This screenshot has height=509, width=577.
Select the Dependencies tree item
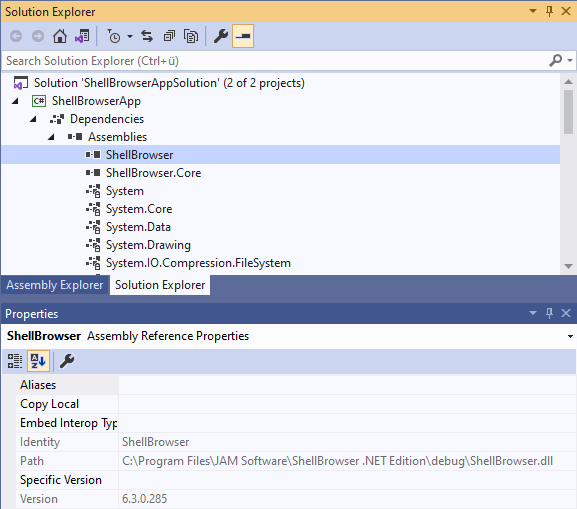click(x=107, y=119)
